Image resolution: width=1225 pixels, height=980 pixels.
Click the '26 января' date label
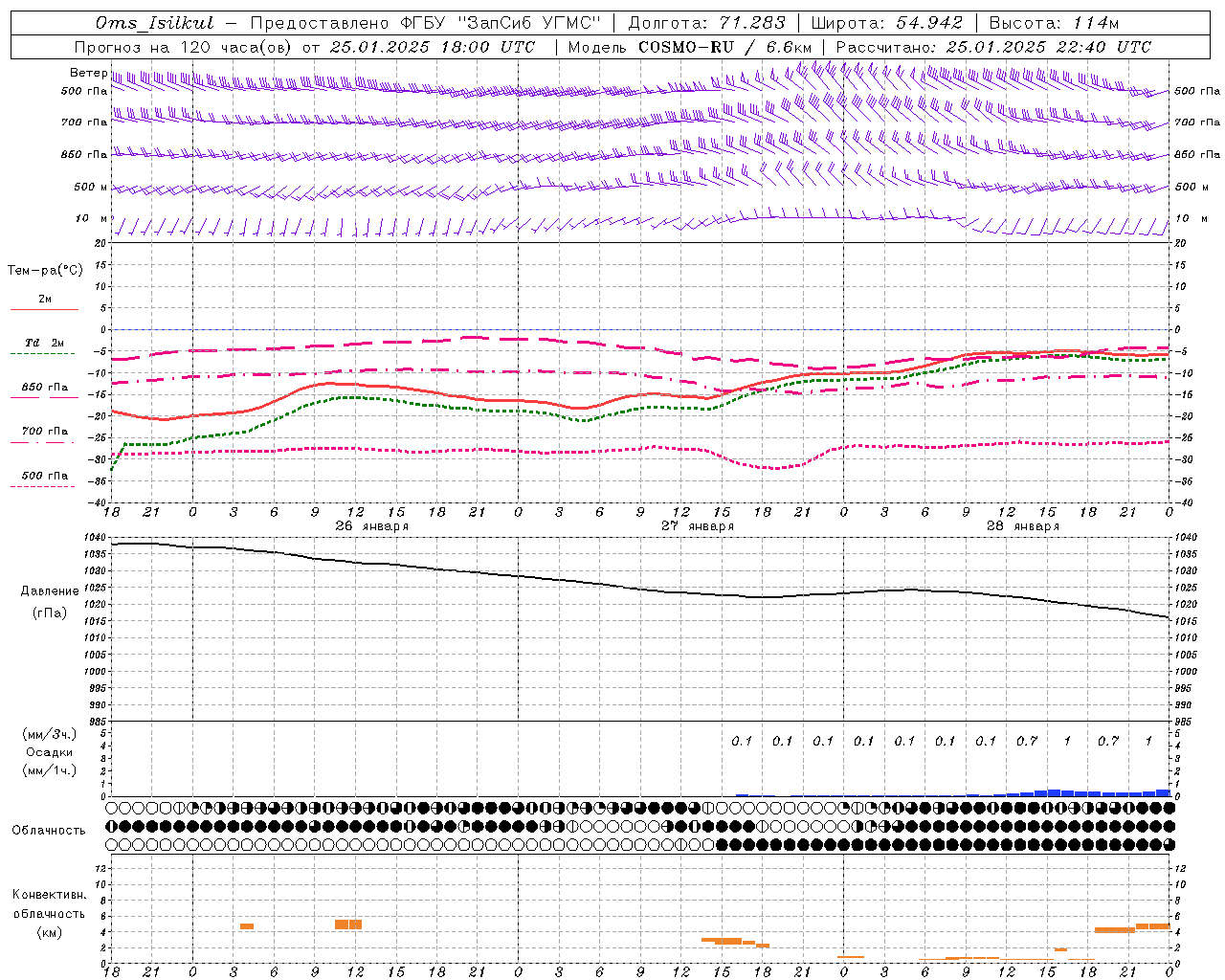[371, 525]
